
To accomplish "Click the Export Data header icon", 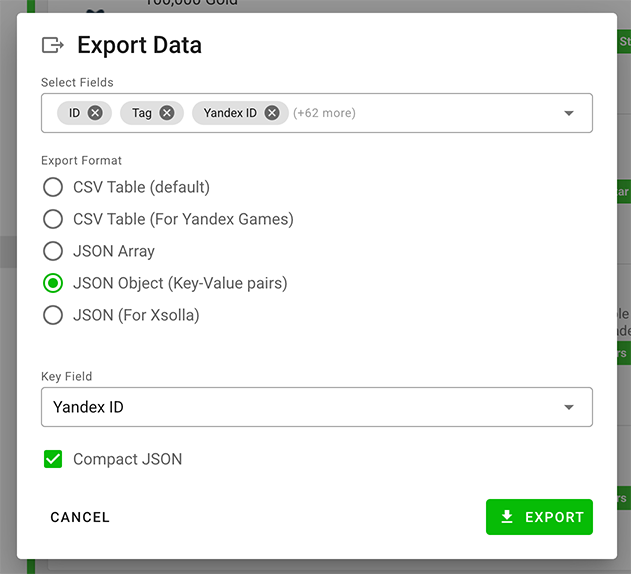I will point(52,45).
